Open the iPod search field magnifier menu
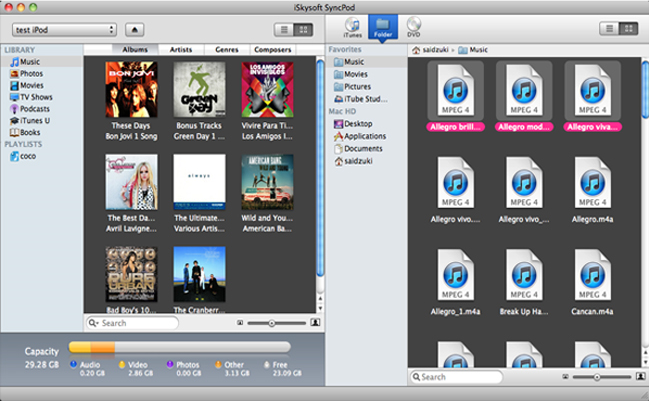Image resolution: width=649 pixels, height=401 pixels. [93, 324]
